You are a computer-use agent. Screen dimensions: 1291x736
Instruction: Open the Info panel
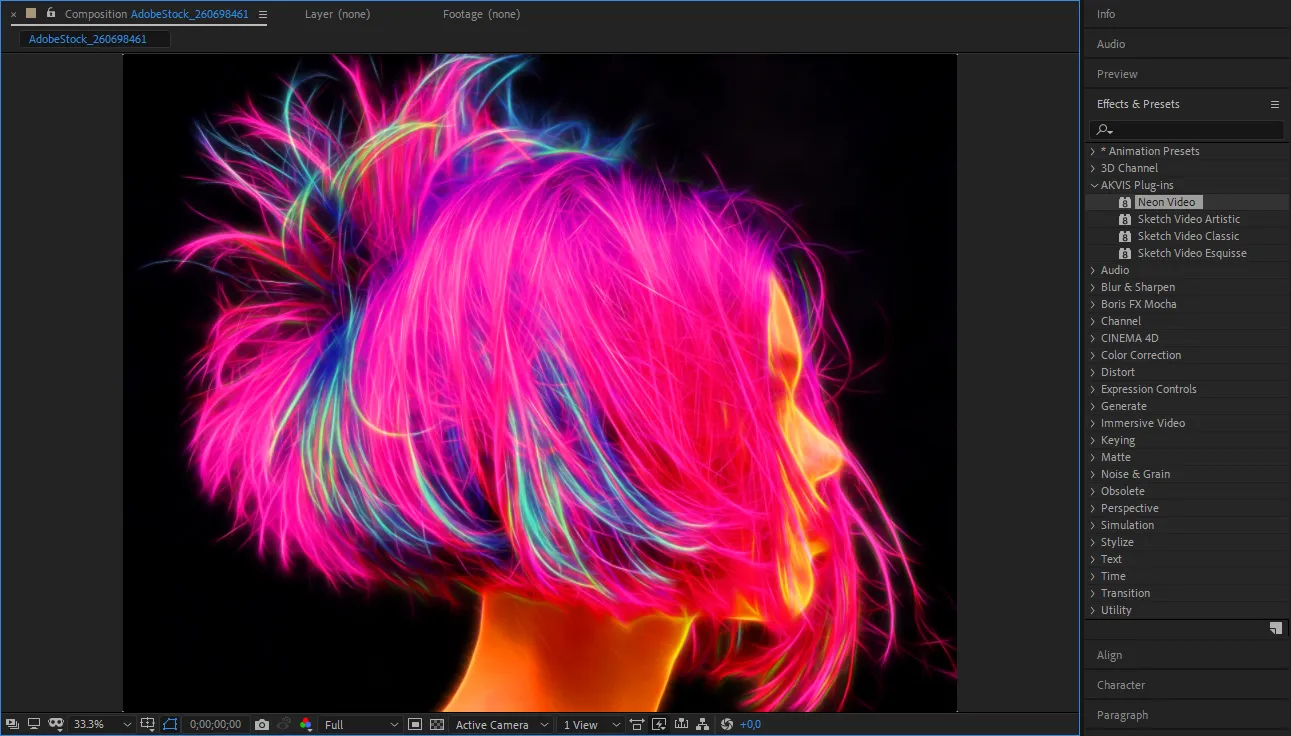click(x=1106, y=14)
